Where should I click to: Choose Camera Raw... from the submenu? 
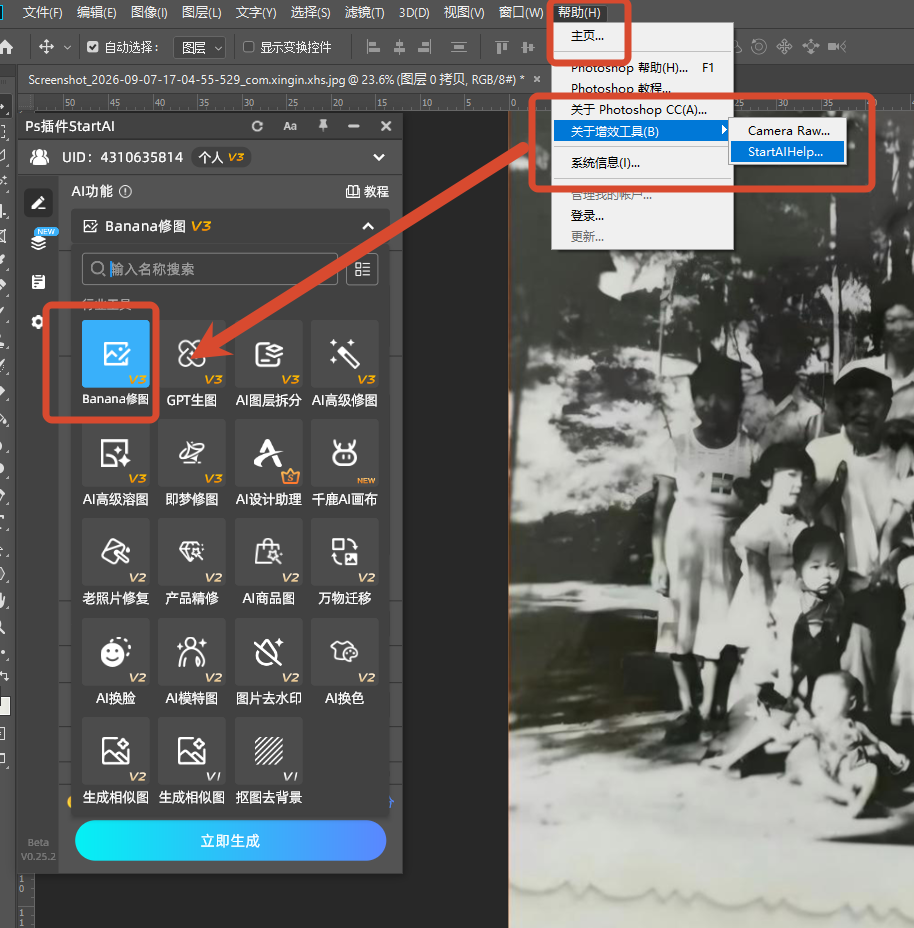tap(787, 130)
